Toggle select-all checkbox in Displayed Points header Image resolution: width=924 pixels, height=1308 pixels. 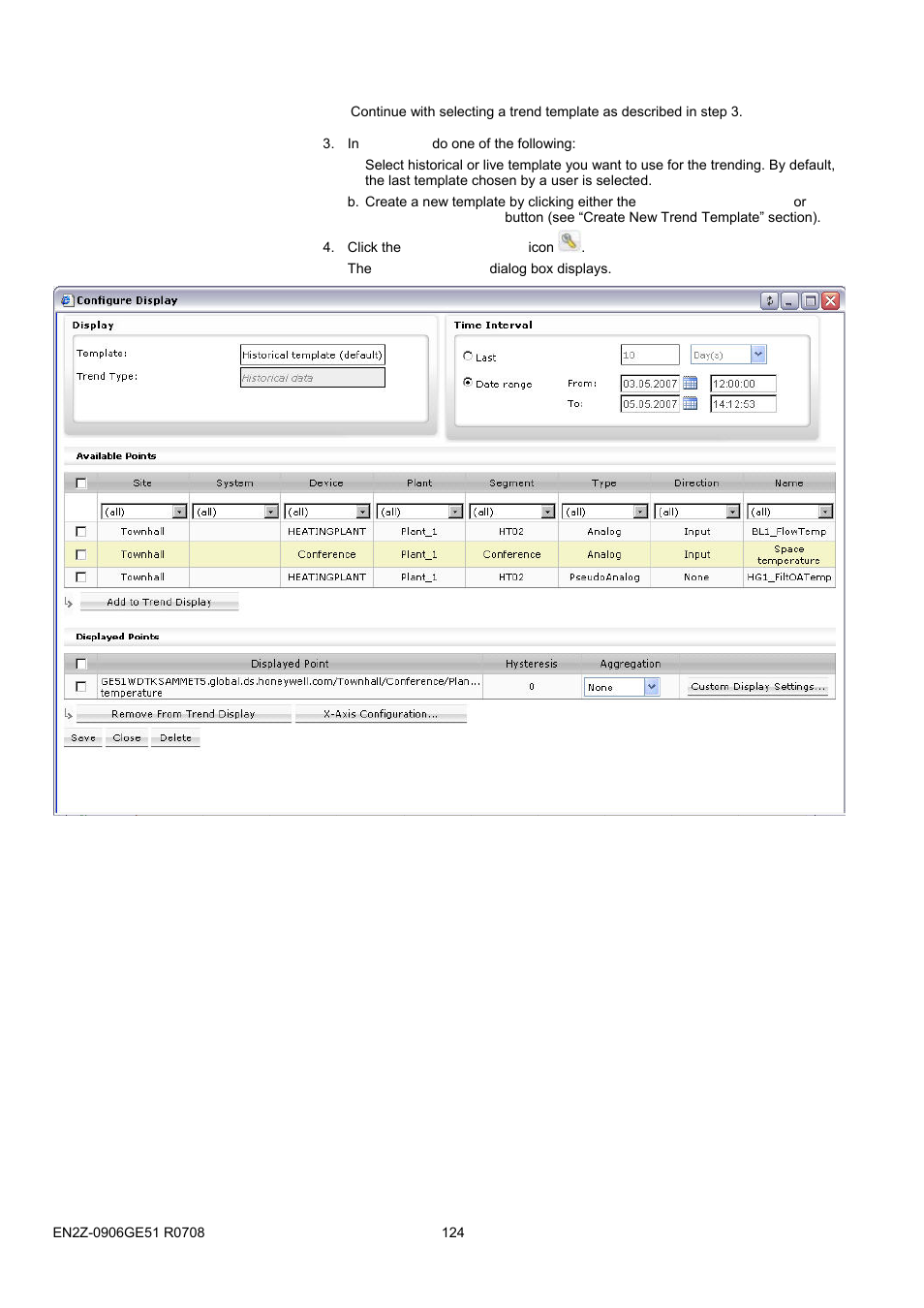click(81, 664)
